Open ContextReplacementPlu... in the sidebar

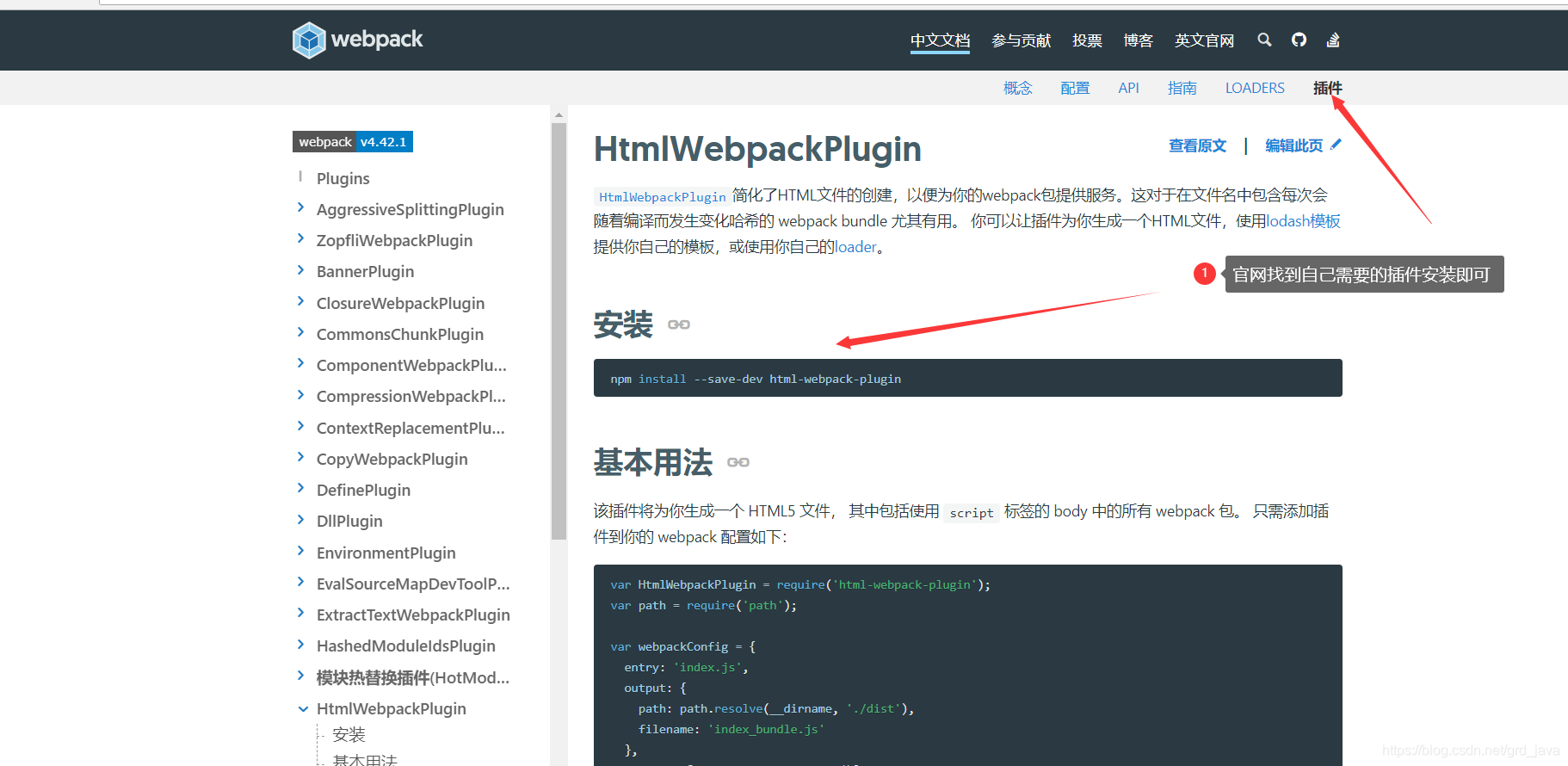(411, 428)
